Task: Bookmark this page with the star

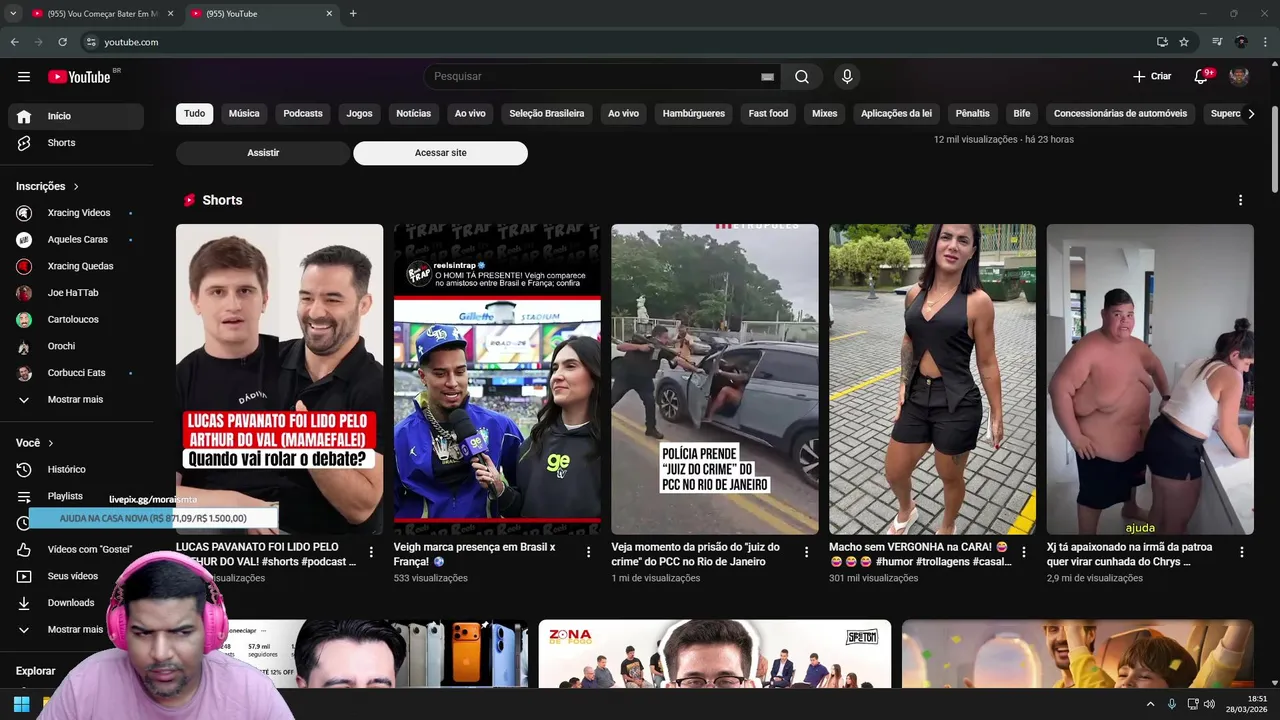Action: tap(1184, 42)
